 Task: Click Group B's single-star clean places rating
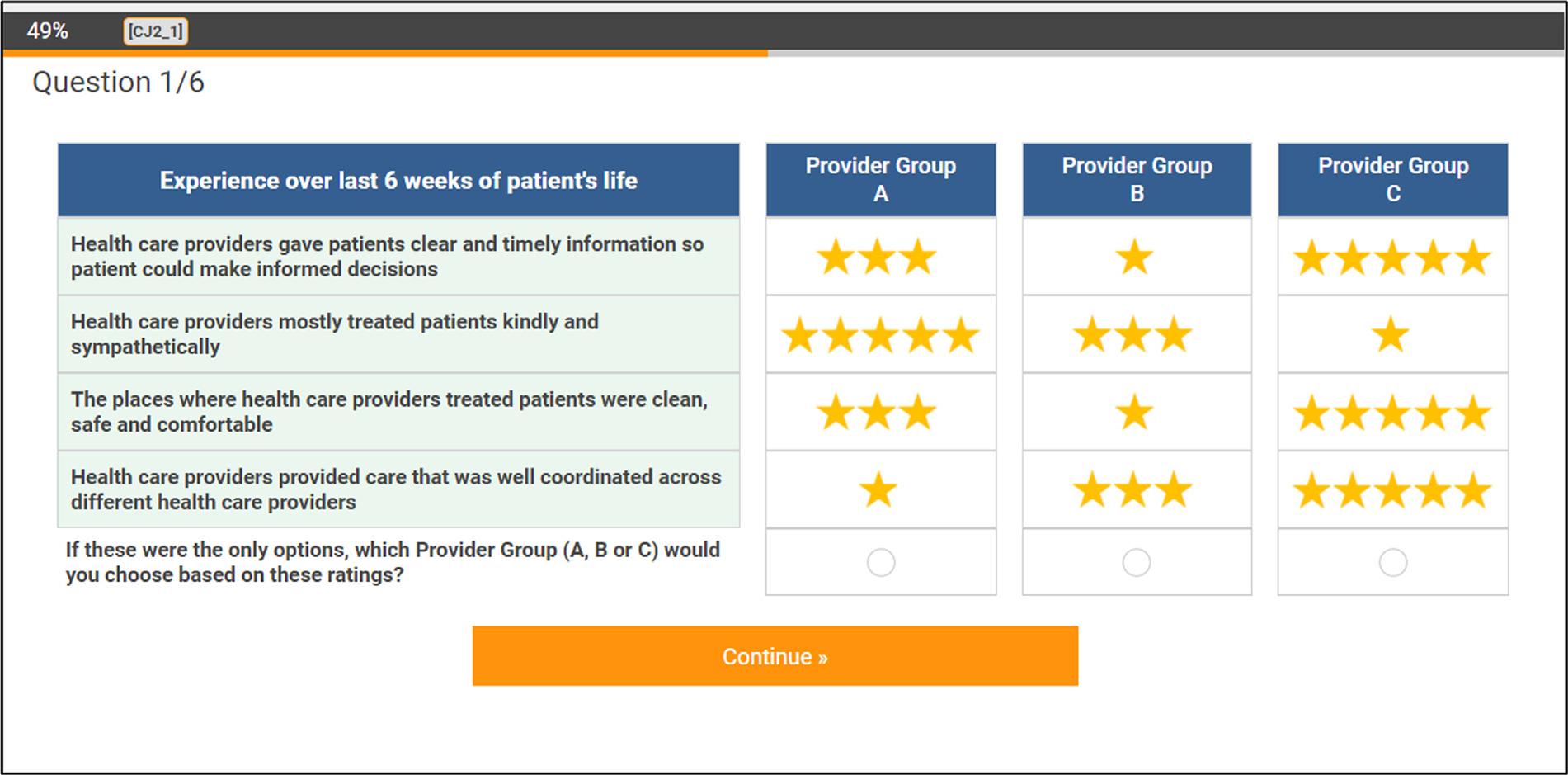(1134, 413)
